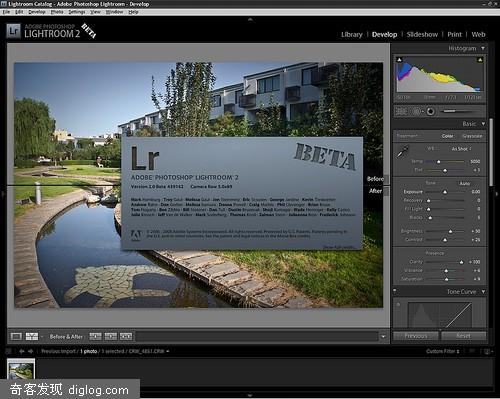Copy Before settings to After icon
The height and width of the screenshot is (399, 500).
click(x=95, y=336)
